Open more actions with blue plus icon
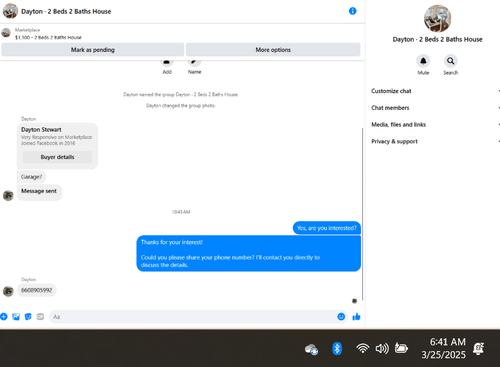 click(4, 317)
